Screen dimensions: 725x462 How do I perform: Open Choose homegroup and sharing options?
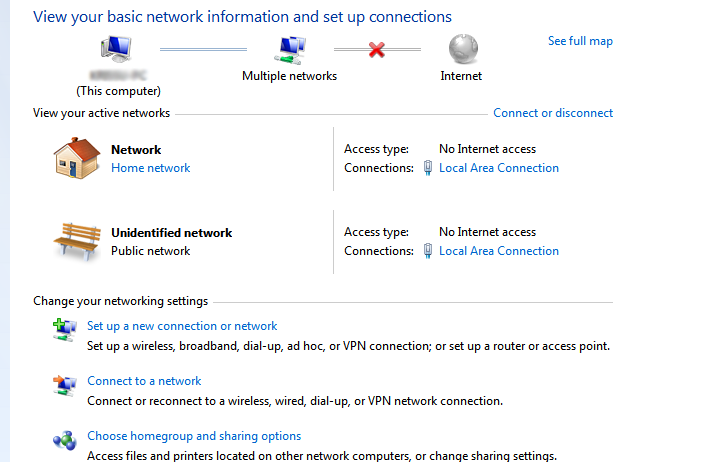point(194,436)
